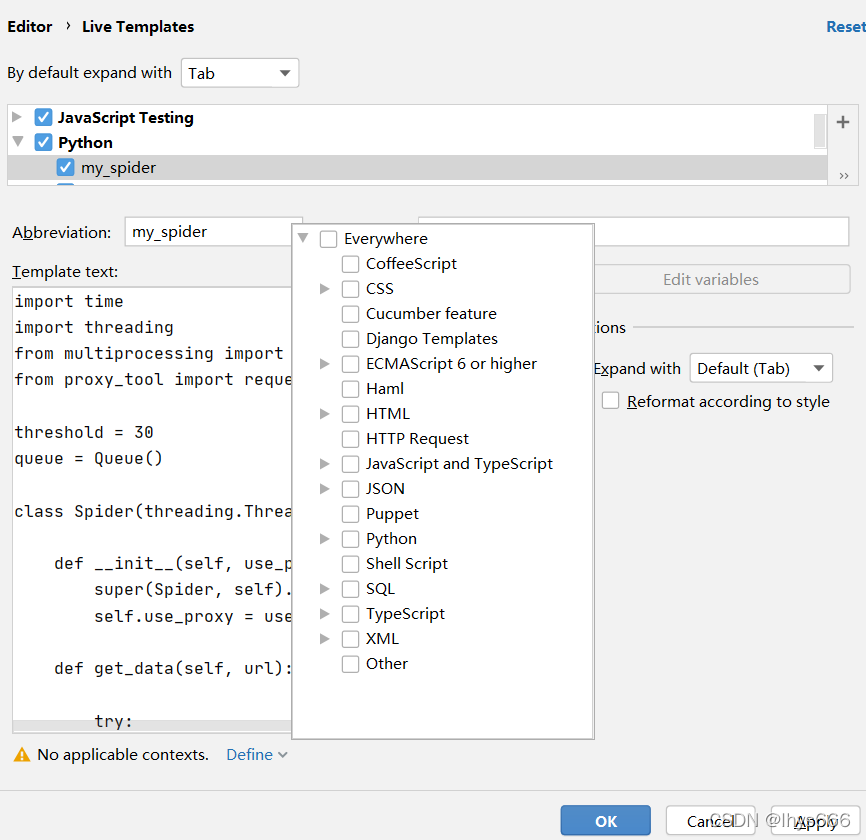Add new live template with plus icon
This screenshot has width=866, height=840.
[x=843, y=122]
